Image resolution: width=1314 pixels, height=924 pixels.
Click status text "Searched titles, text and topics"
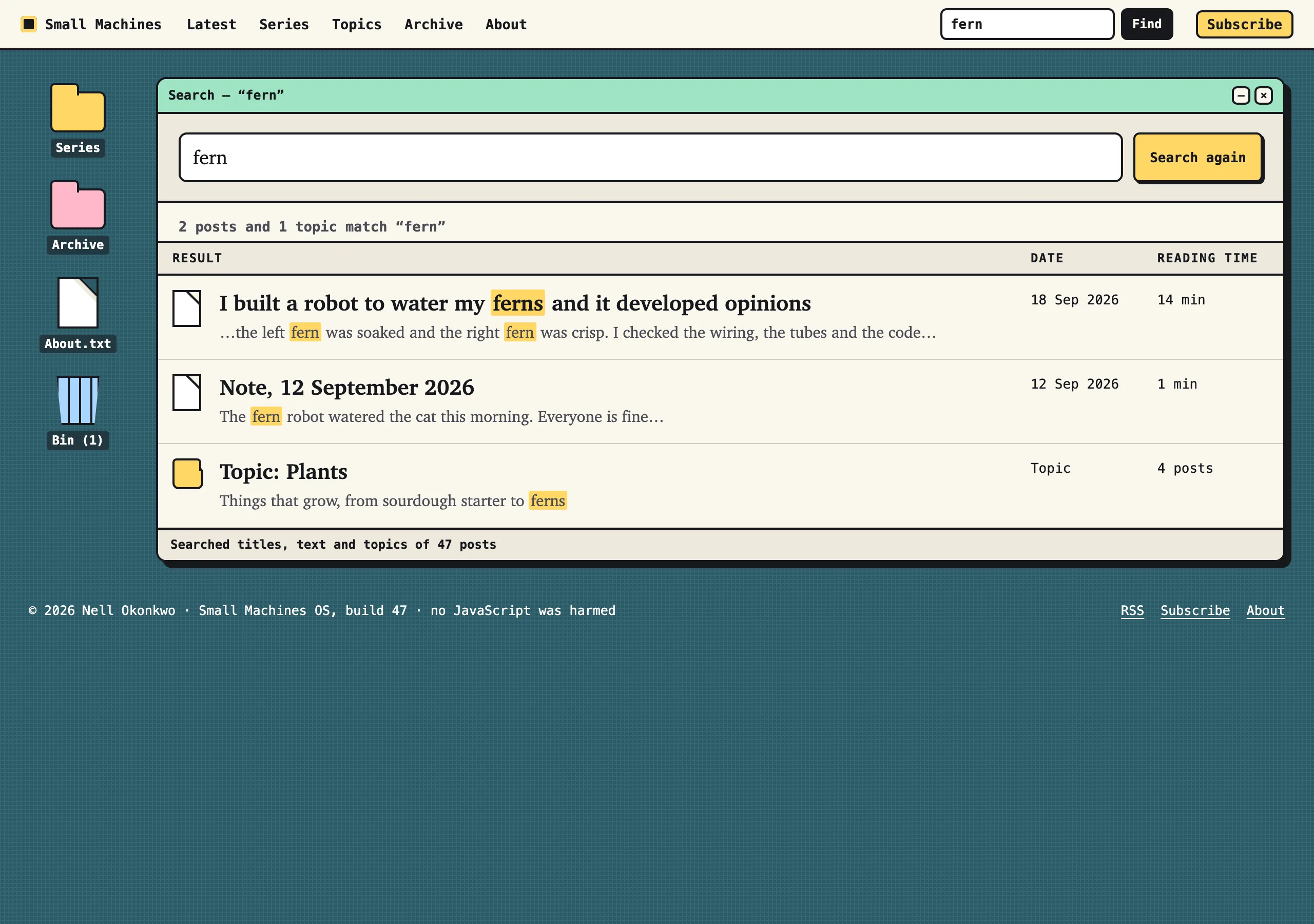[333, 545]
